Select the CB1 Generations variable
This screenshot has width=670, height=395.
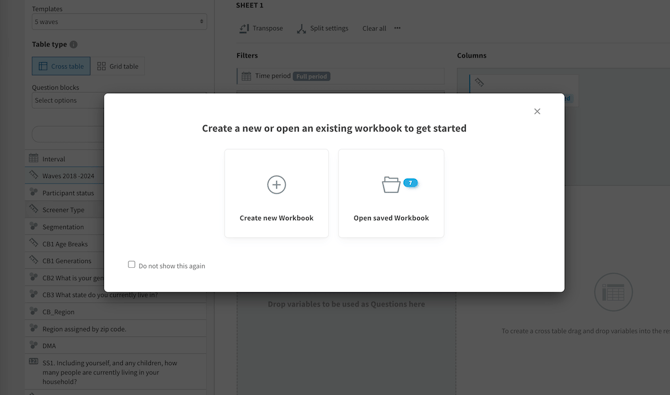(66, 261)
